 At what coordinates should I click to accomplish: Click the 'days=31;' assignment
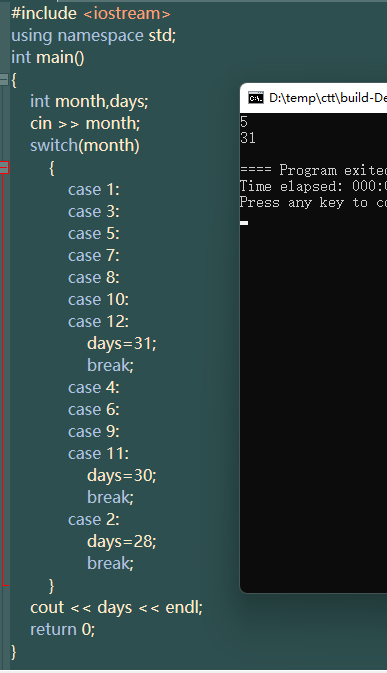(122, 343)
